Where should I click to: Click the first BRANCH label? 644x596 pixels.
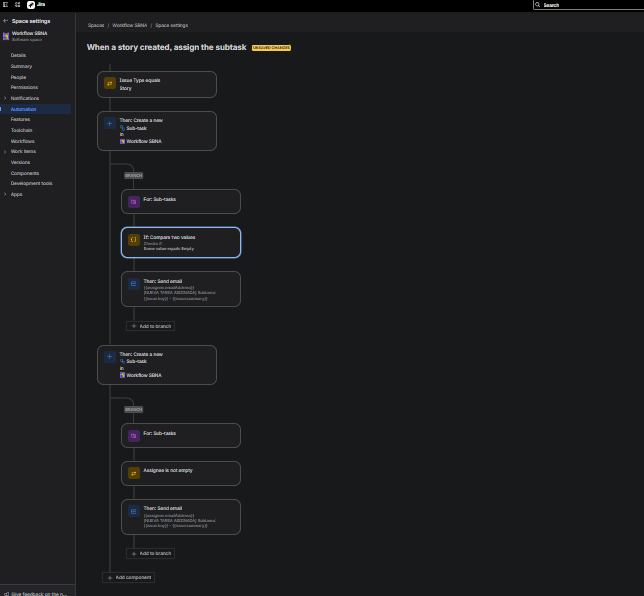[x=133, y=175]
